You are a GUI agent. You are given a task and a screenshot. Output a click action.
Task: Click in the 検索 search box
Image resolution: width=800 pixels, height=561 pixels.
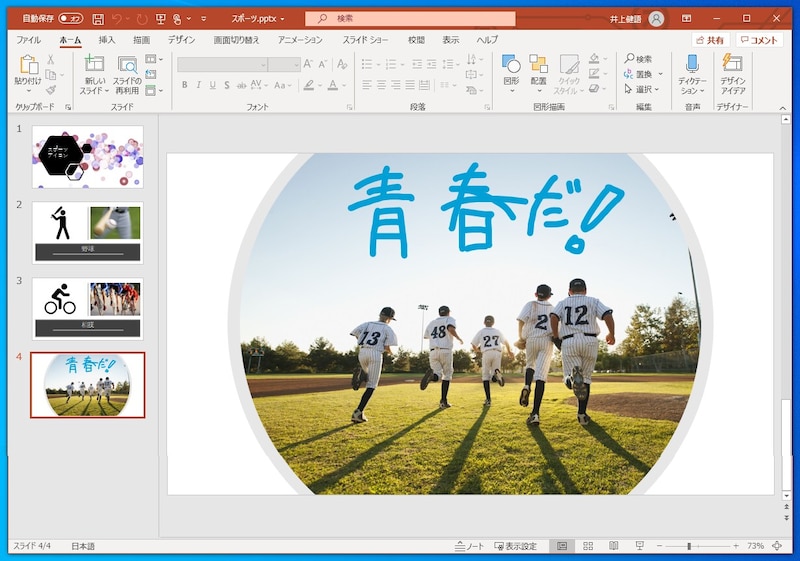(410, 19)
